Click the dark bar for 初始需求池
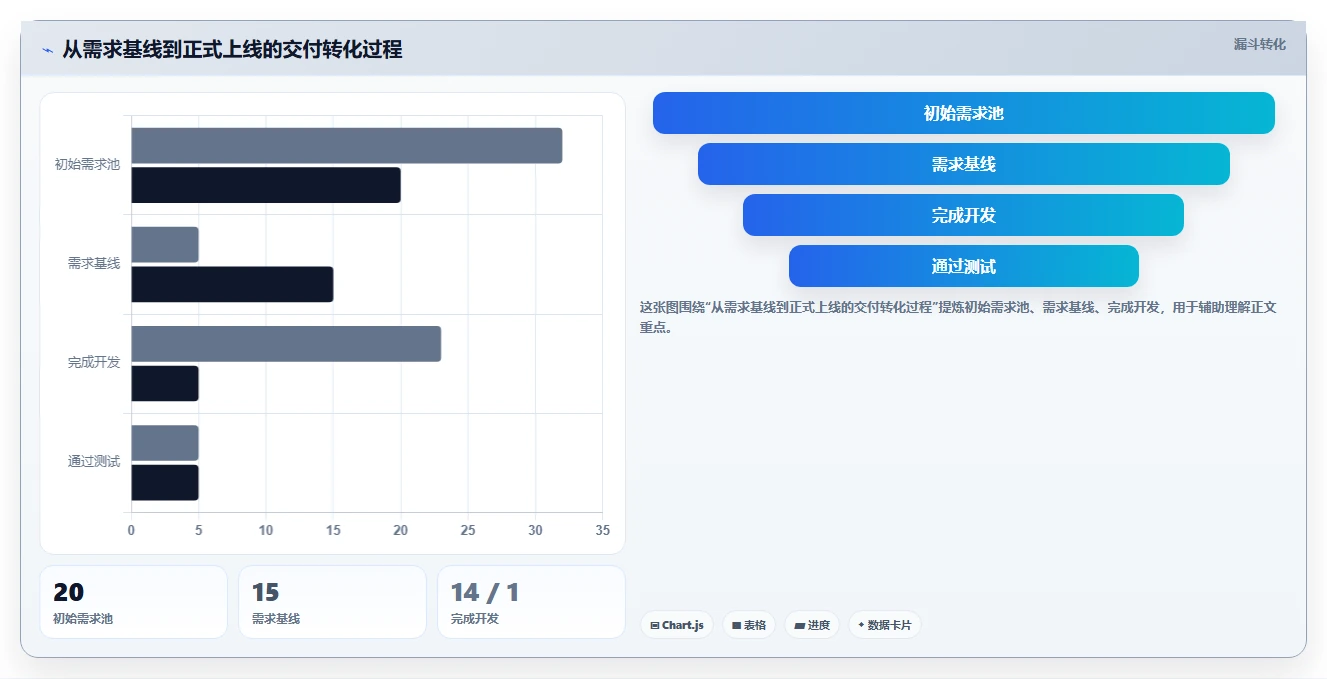The image size is (1327, 679). (266, 185)
